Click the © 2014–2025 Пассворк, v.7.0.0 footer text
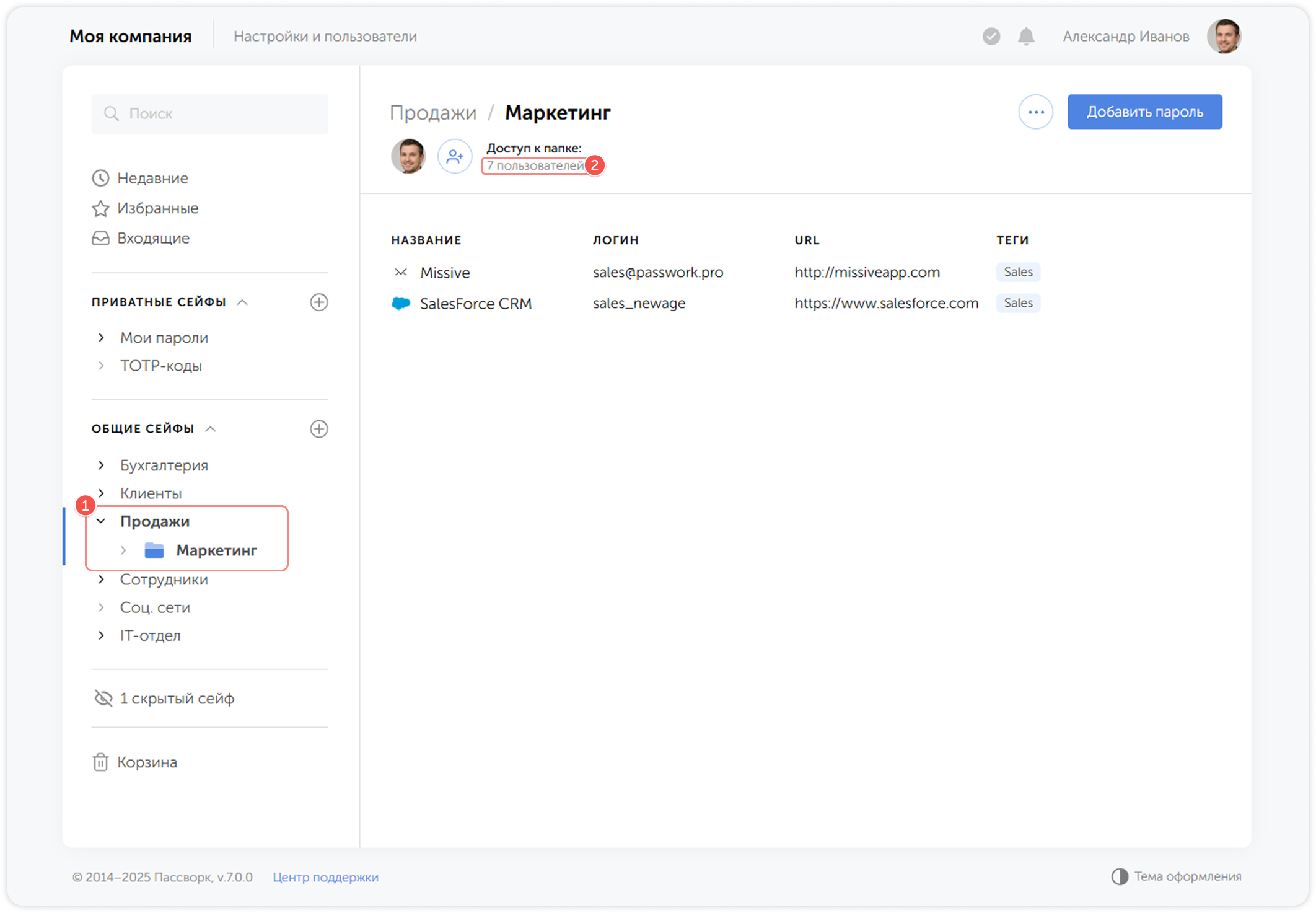1316x913 pixels. (x=162, y=878)
